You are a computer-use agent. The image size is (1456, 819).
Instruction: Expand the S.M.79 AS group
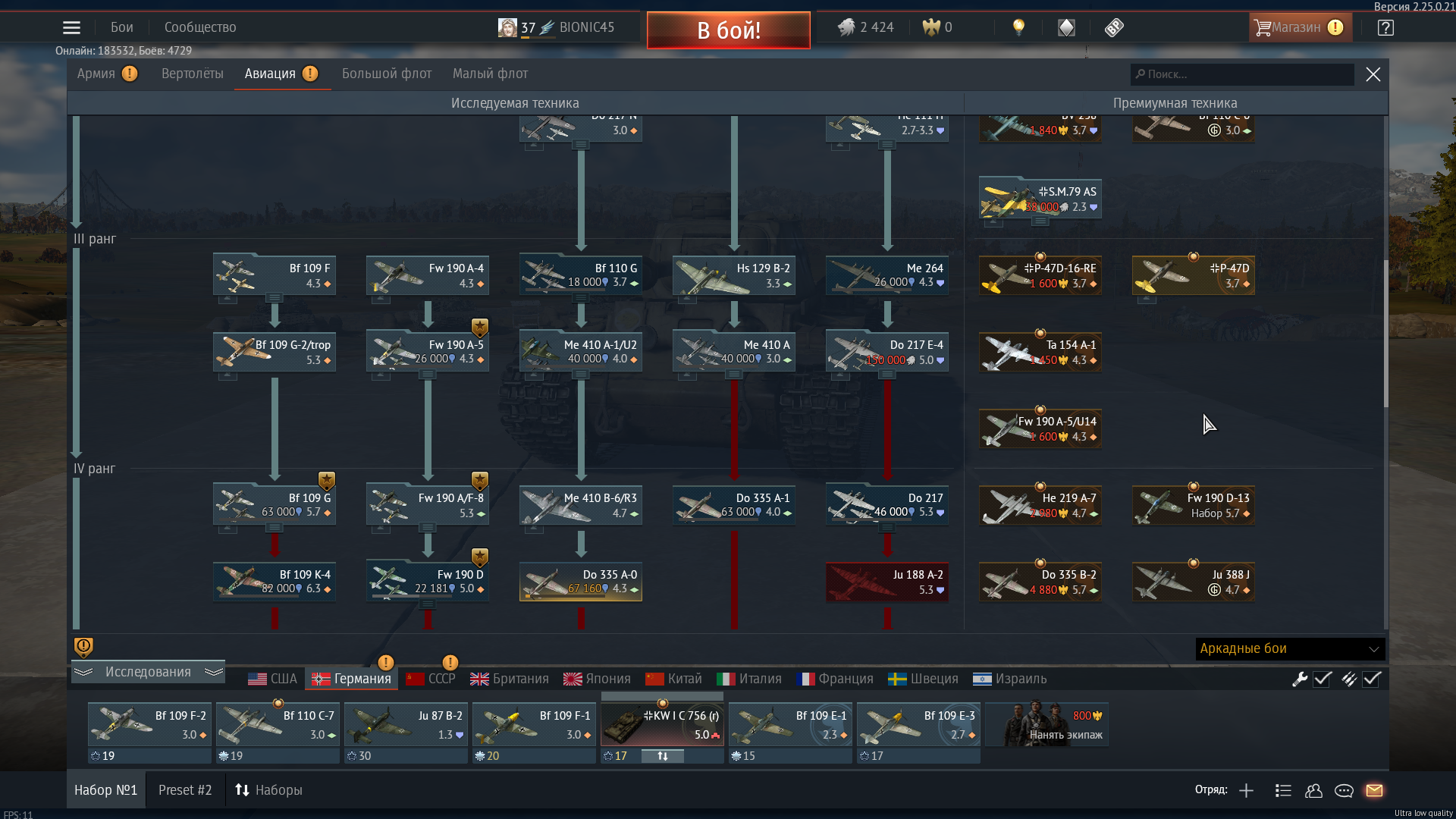click(x=1040, y=221)
